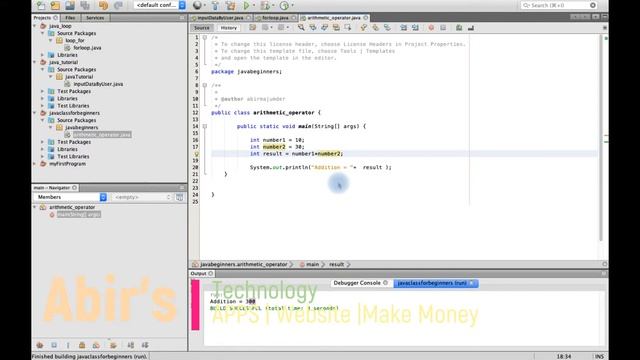
Task: Toggle Show Fields navigator filter
Action: (x=54, y=345)
